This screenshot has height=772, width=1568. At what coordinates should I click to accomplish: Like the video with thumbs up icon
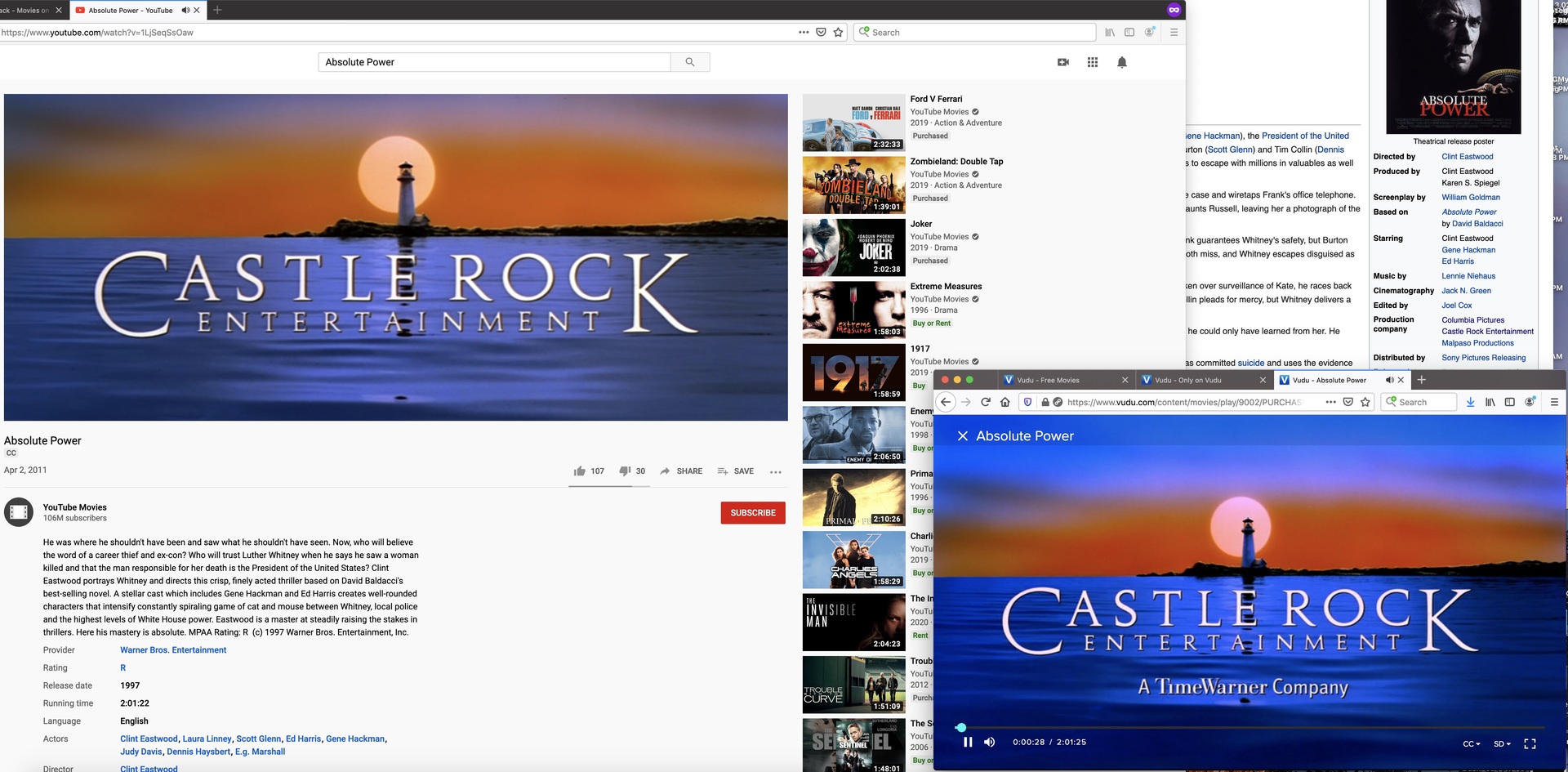580,471
